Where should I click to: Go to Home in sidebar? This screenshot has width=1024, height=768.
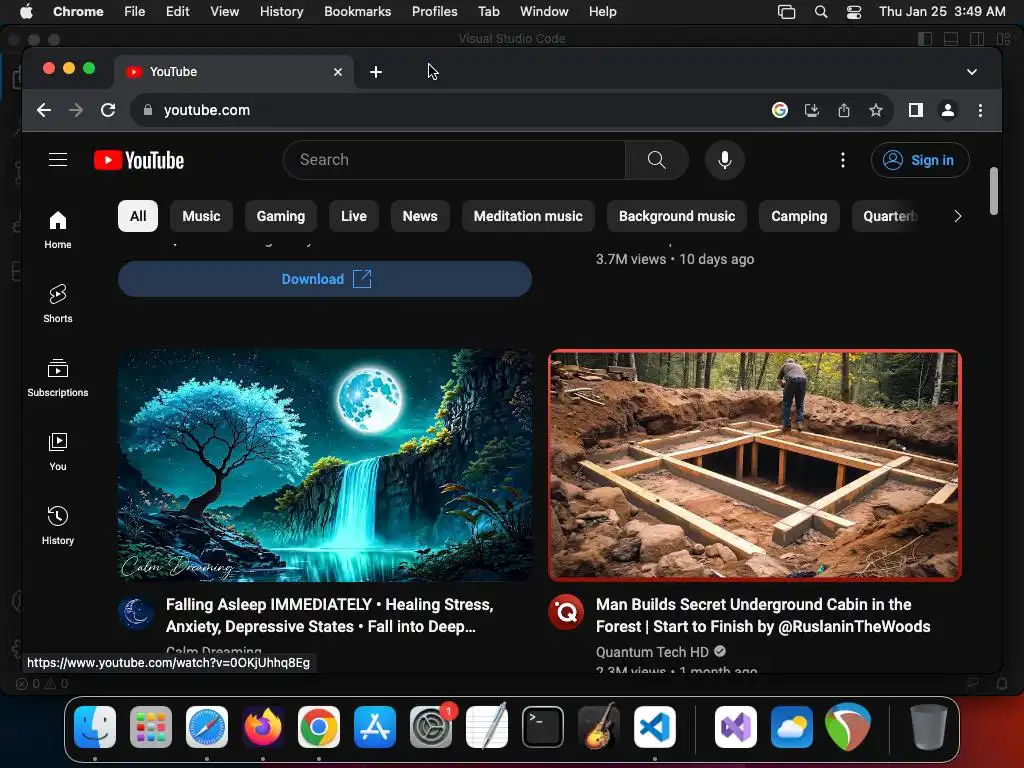click(x=58, y=230)
